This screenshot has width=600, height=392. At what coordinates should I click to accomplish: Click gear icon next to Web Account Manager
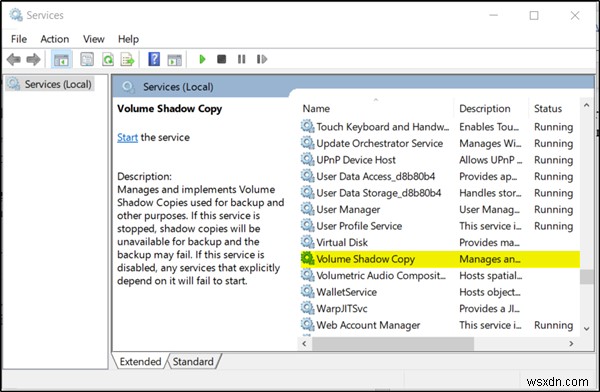307,324
